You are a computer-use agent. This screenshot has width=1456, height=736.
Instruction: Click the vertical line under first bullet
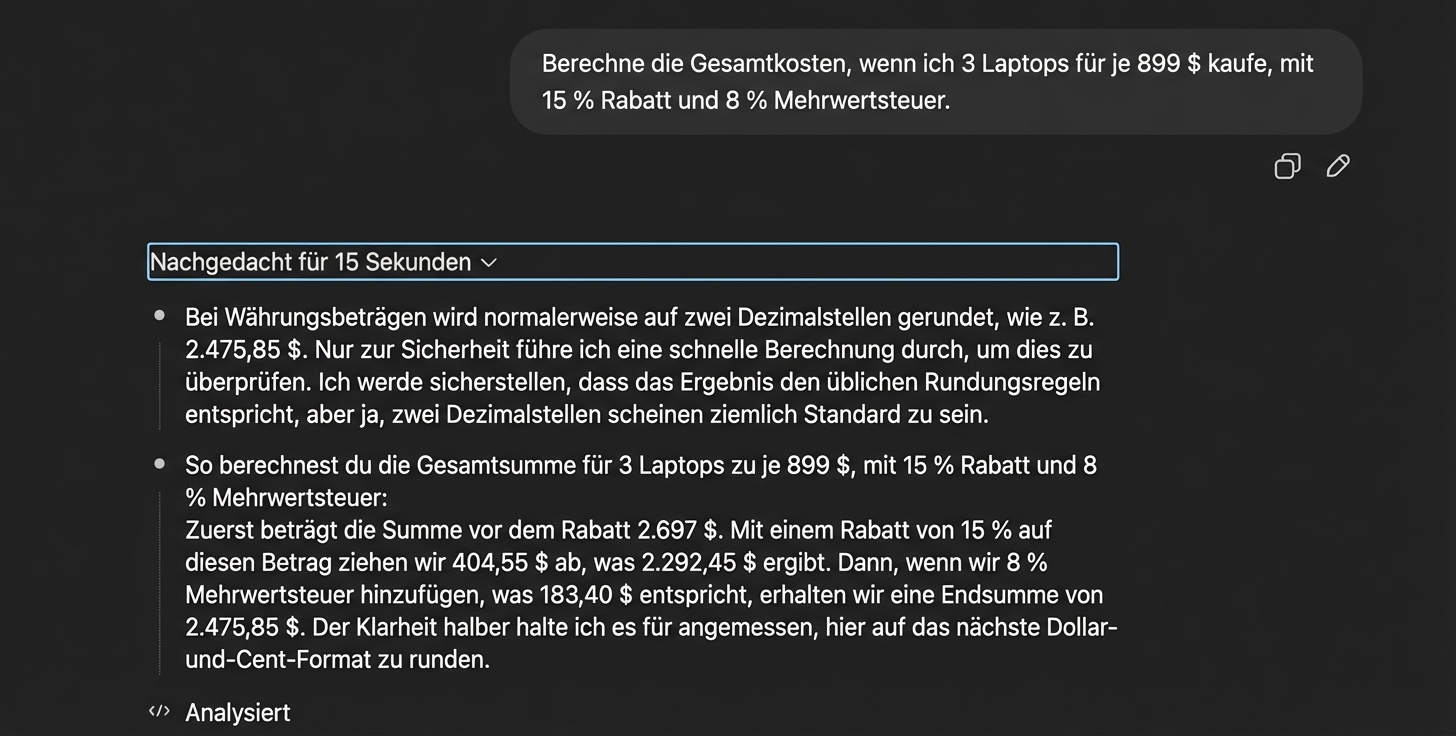coord(160,386)
